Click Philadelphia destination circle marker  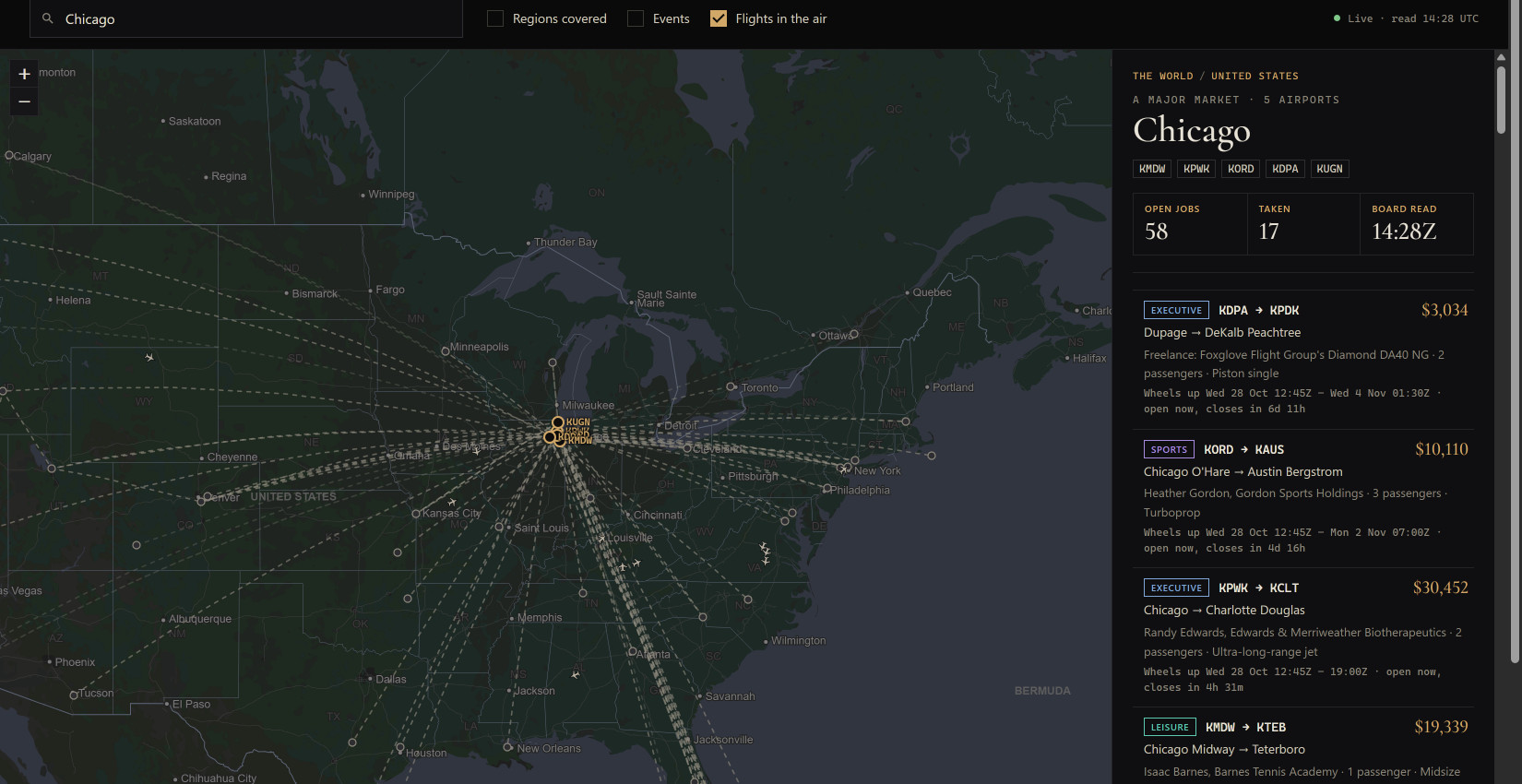point(826,489)
